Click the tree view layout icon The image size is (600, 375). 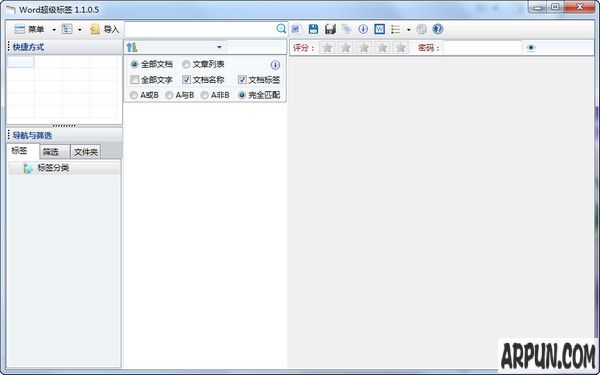coord(67,29)
